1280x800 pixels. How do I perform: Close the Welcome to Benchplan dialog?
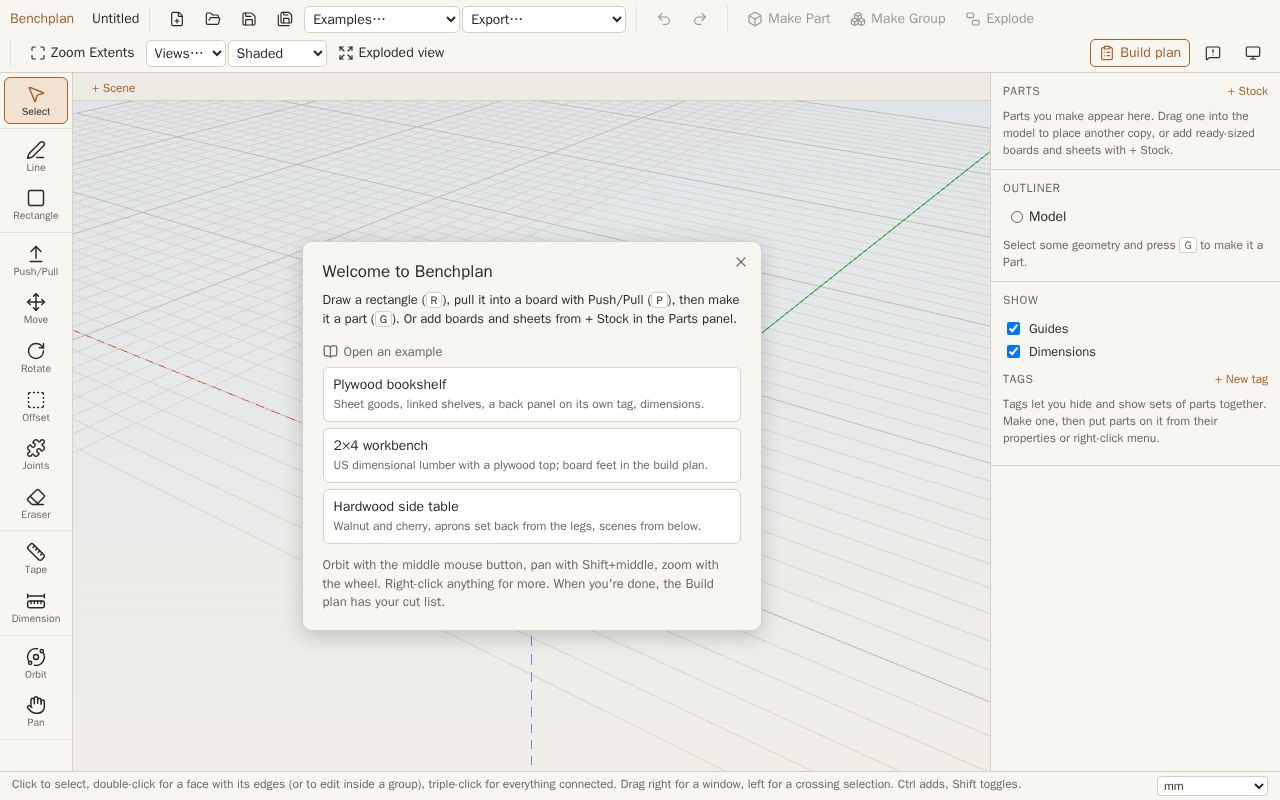click(741, 262)
